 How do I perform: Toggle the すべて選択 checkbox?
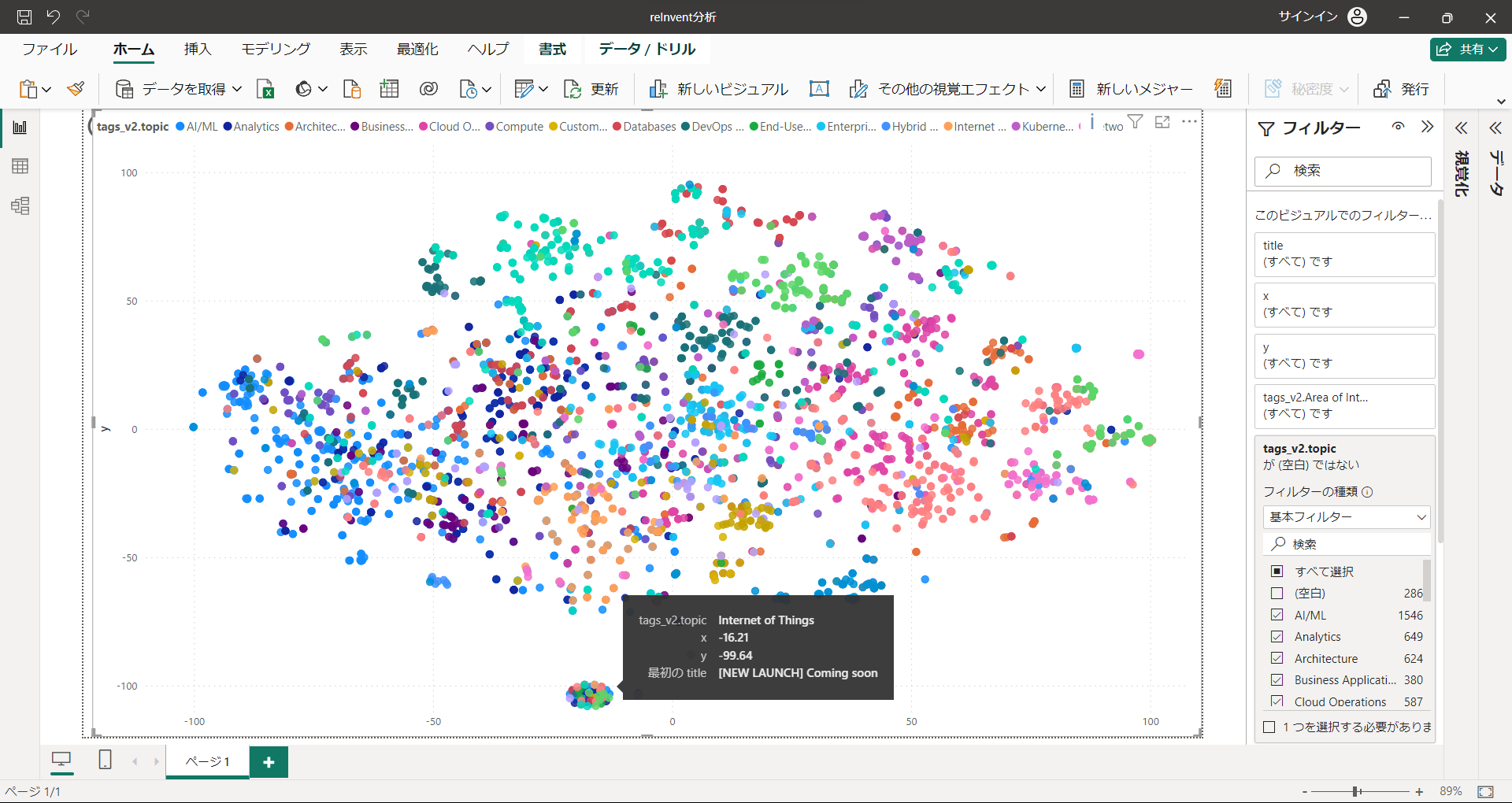[1277, 572]
